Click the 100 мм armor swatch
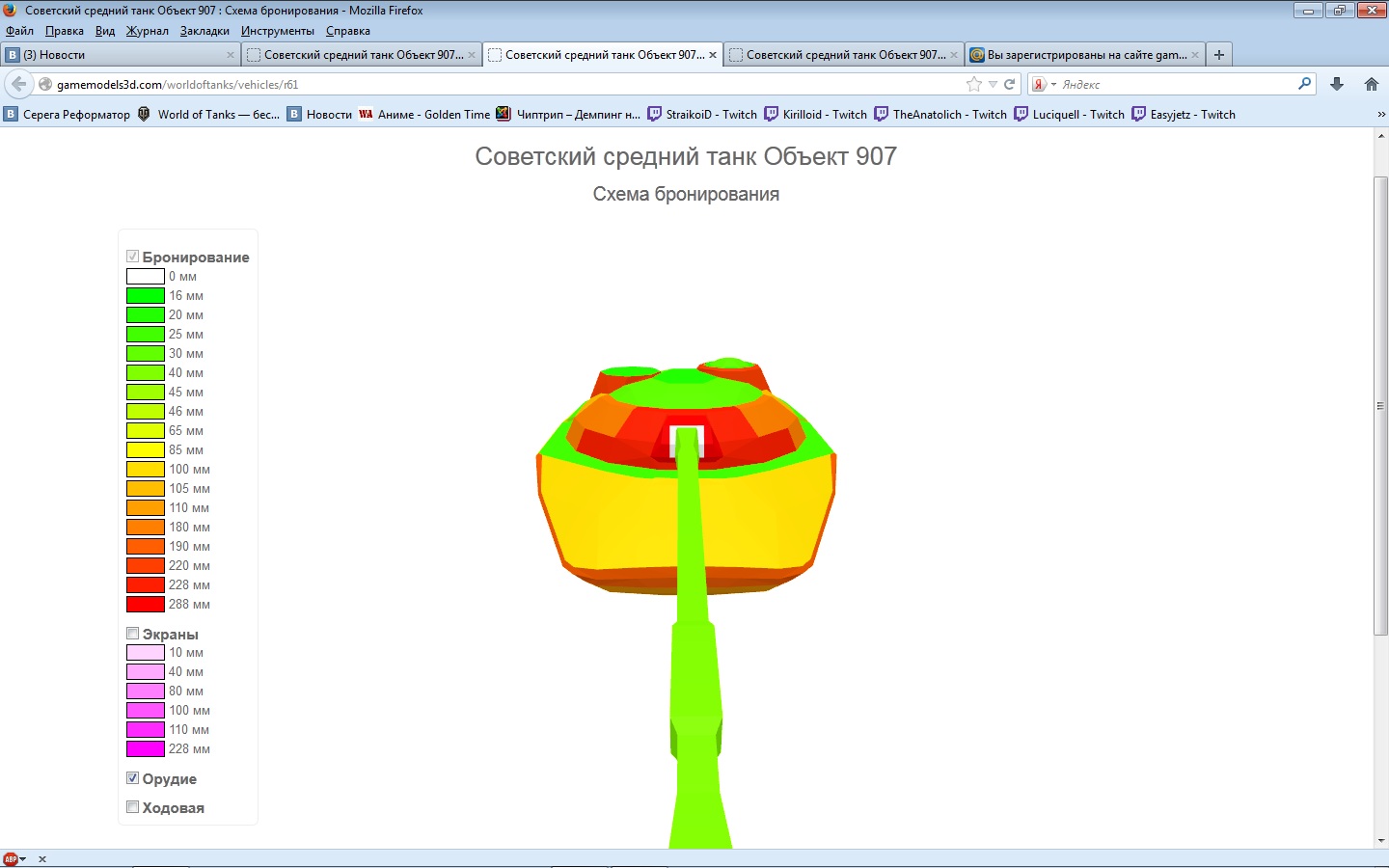The image size is (1389, 868). click(x=146, y=469)
